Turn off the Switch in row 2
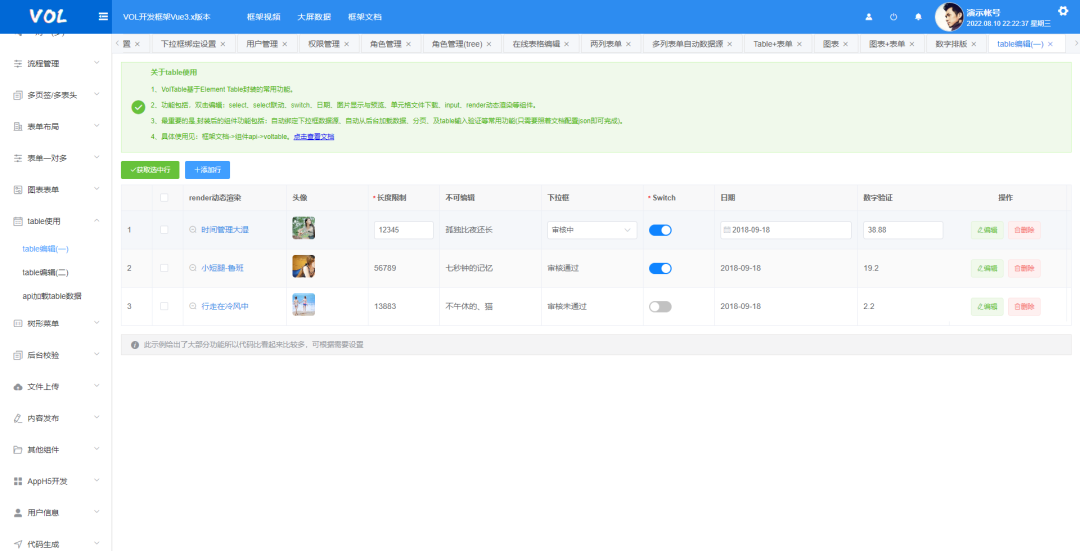Screen dimensions: 1080x551 coord(660,269)
